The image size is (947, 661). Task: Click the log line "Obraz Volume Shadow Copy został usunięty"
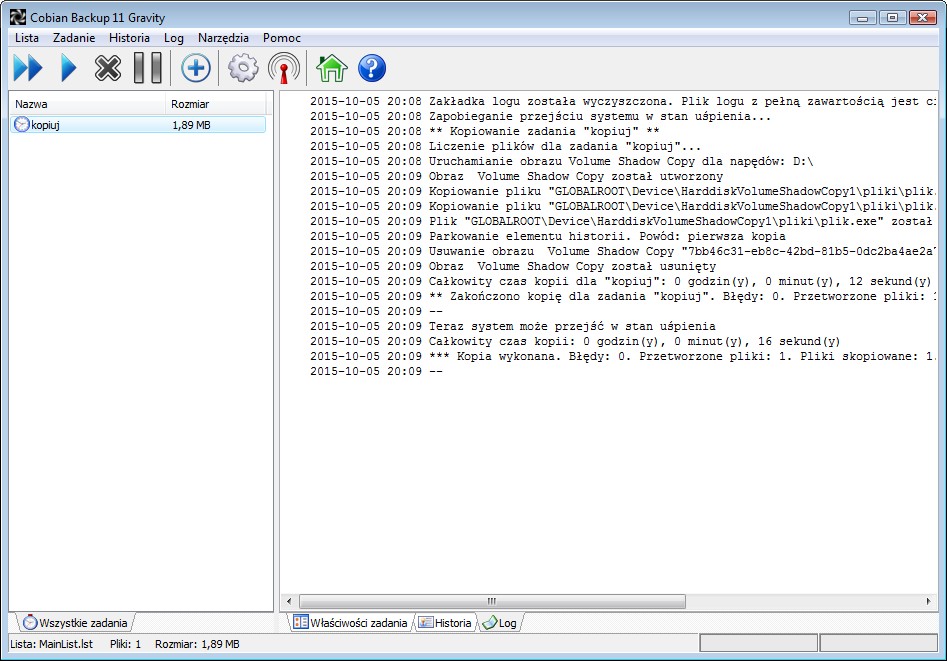[513, 266]
